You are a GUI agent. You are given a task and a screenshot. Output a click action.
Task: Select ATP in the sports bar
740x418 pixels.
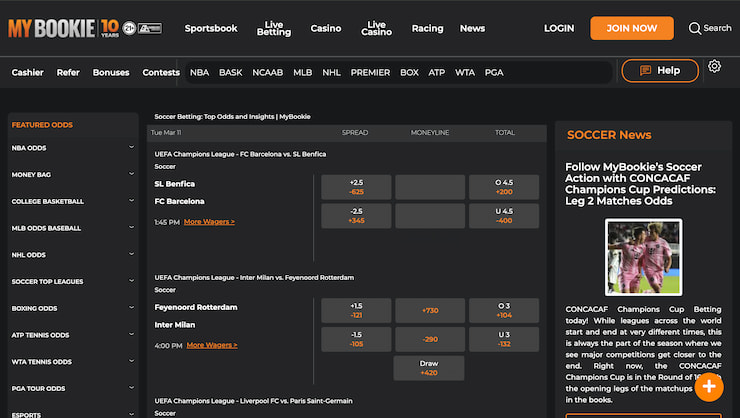[x=437, y=73]
